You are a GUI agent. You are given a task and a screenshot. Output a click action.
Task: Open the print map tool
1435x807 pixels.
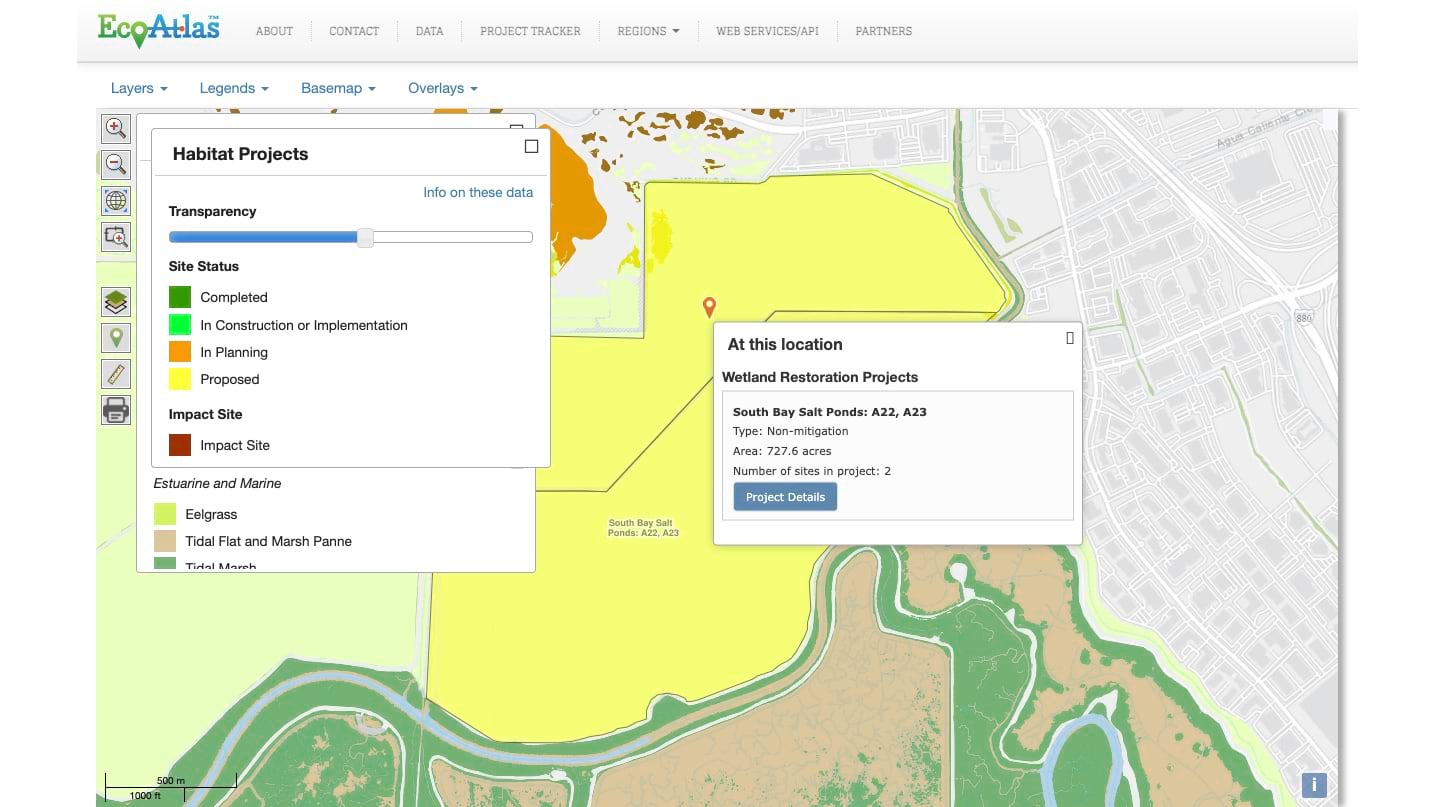tap(115, 409)
